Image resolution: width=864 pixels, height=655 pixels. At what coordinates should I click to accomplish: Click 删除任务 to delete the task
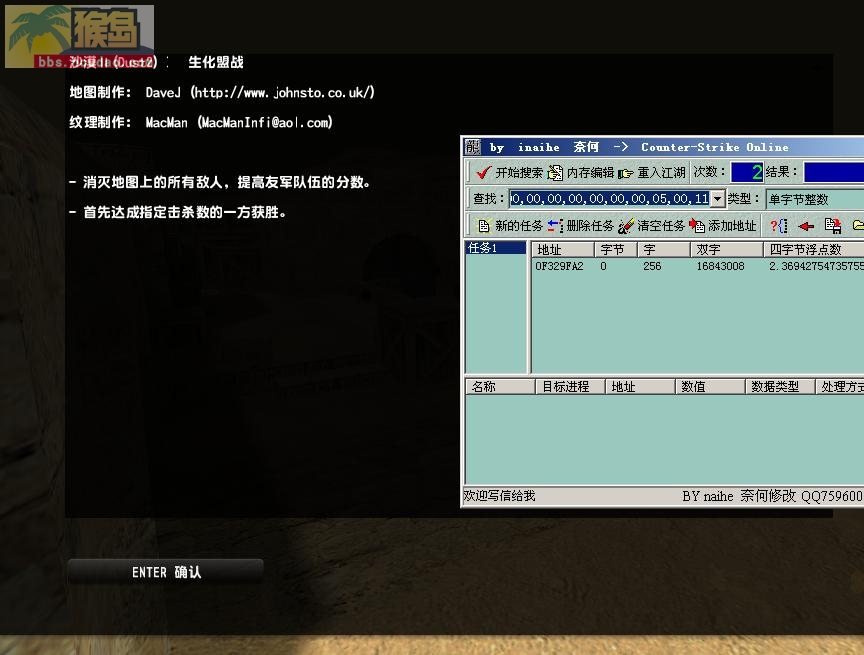pyautogui.click(x=580, y=225)
